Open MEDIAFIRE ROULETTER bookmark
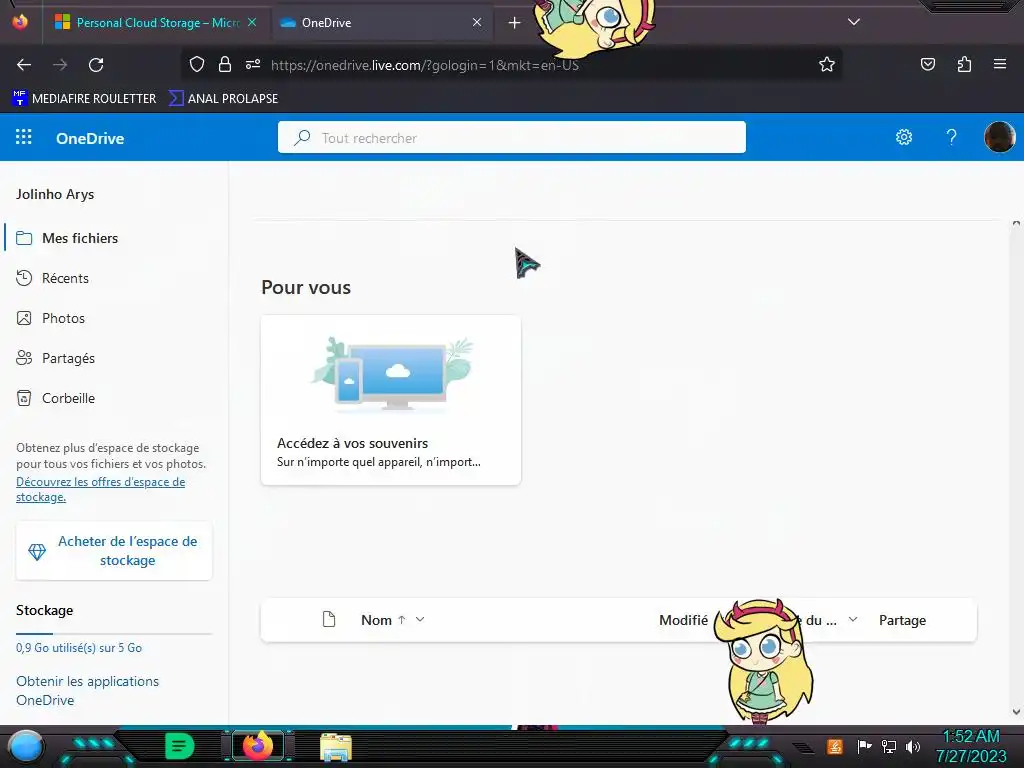Viewport: 1024px width, 768px height. click(x=84, y=99)
